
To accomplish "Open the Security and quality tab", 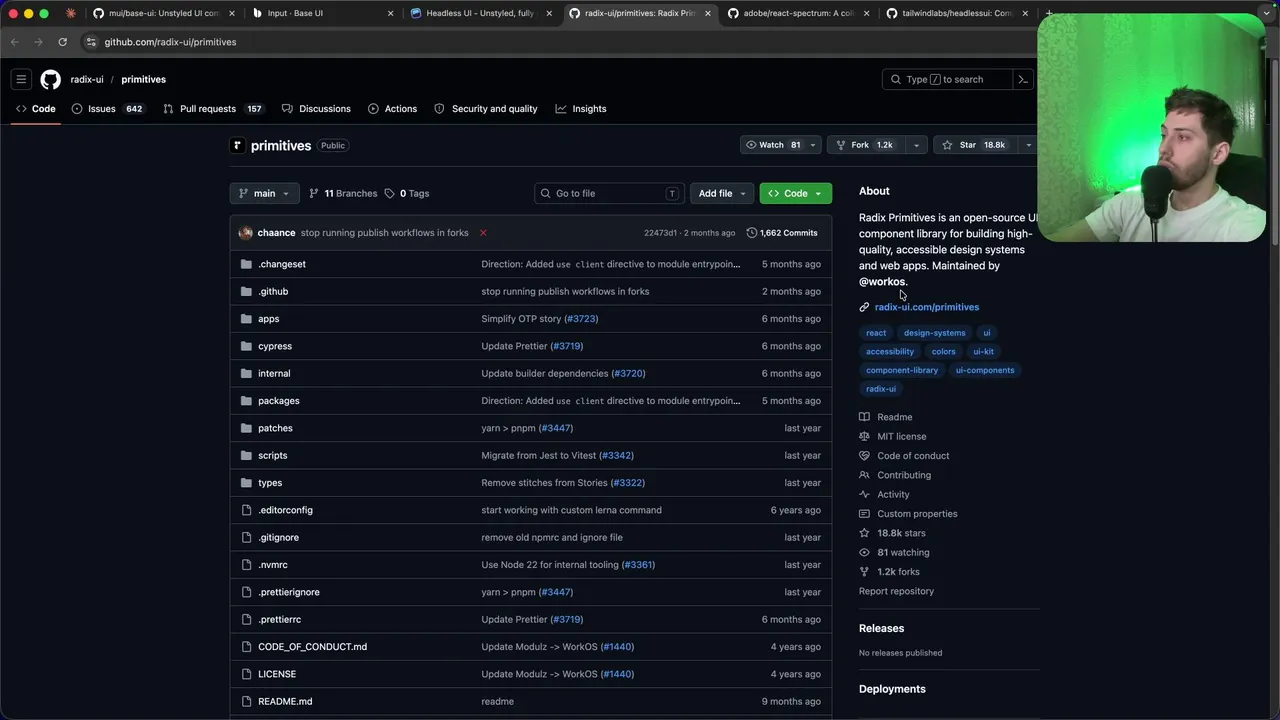I will pyautogui.click(x=486, y=109).
